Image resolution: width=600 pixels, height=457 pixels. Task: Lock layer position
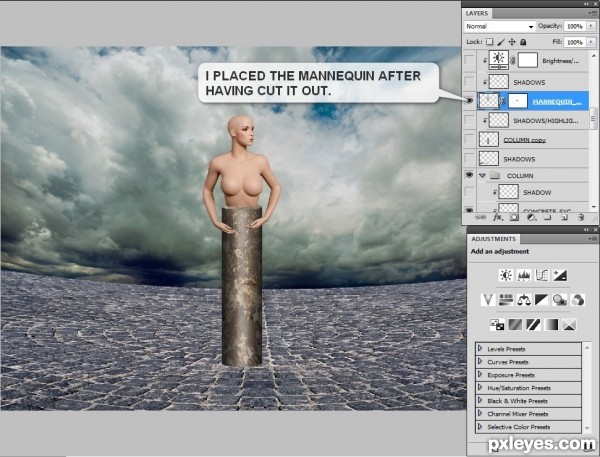click(512, 42)
